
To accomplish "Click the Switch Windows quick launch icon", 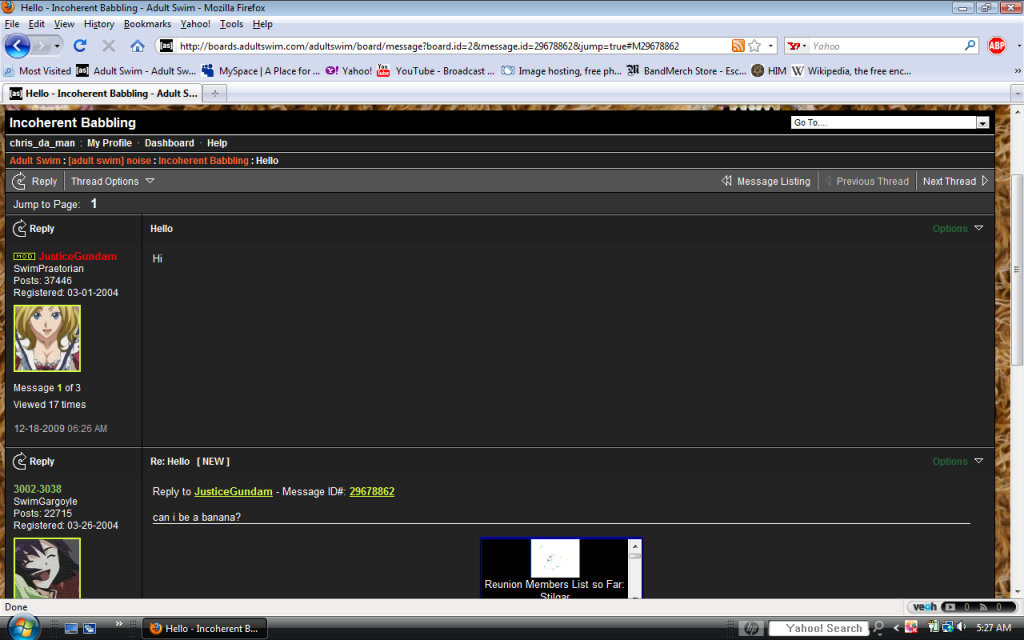I will [x=89, y=628].
